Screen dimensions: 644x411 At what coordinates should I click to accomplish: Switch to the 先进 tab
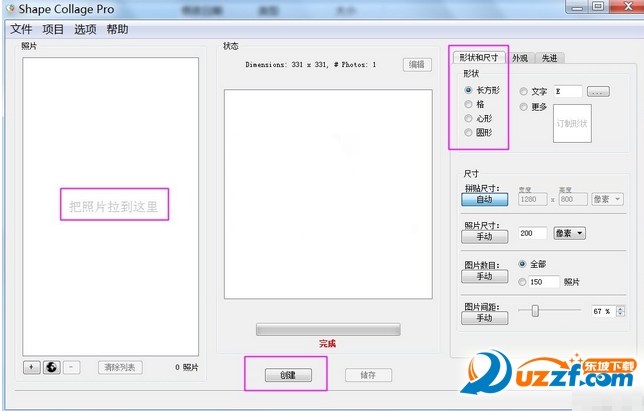550,58
